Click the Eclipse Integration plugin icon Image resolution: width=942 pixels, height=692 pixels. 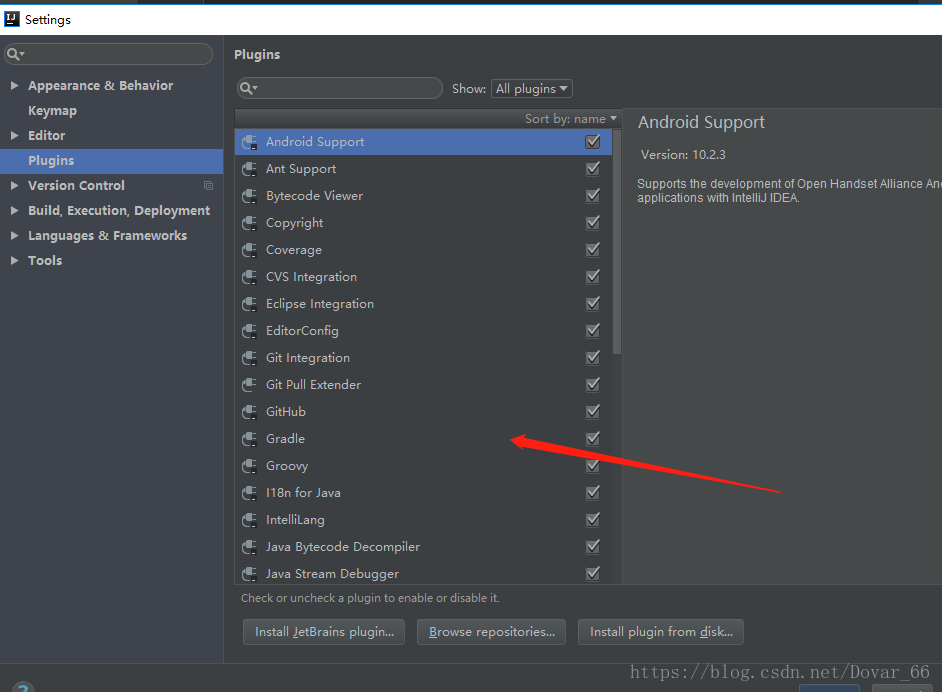point(249,305)
